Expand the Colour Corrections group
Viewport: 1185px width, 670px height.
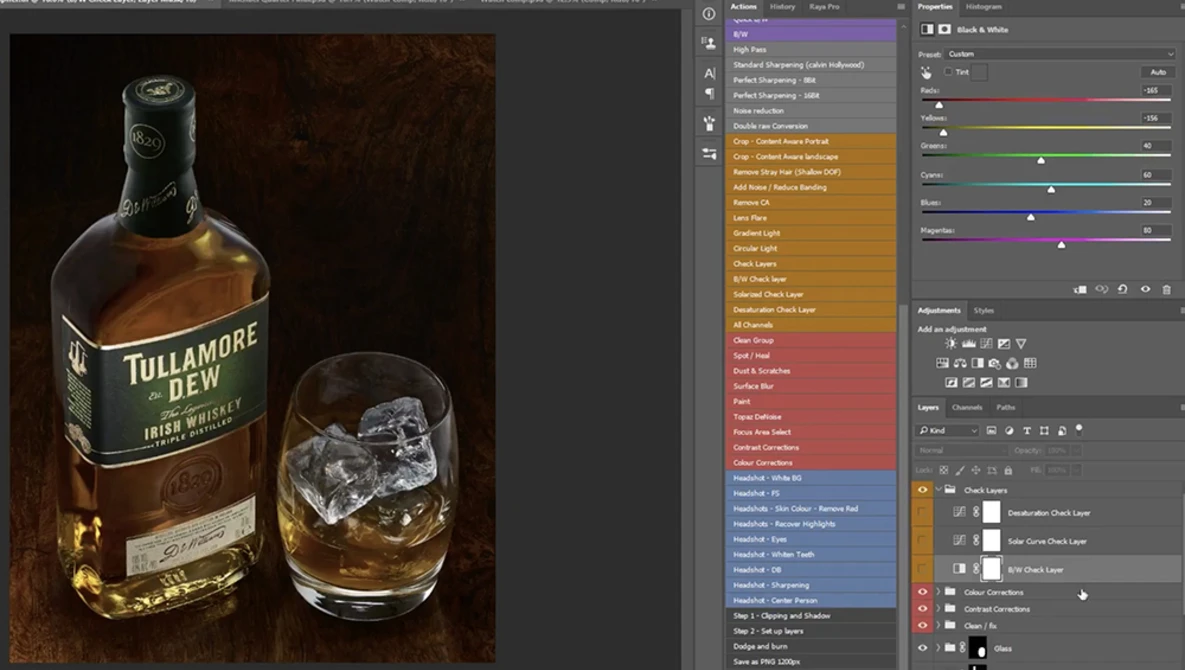938,592
